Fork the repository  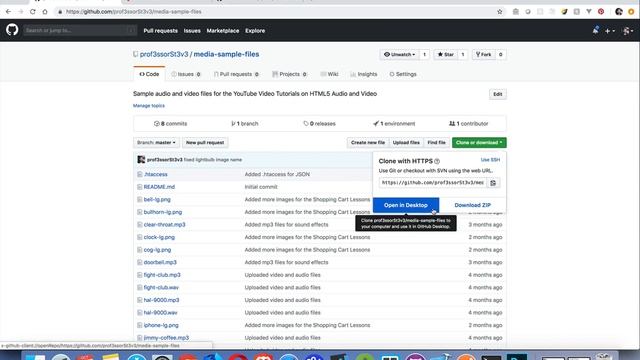[x=483, y=54]
